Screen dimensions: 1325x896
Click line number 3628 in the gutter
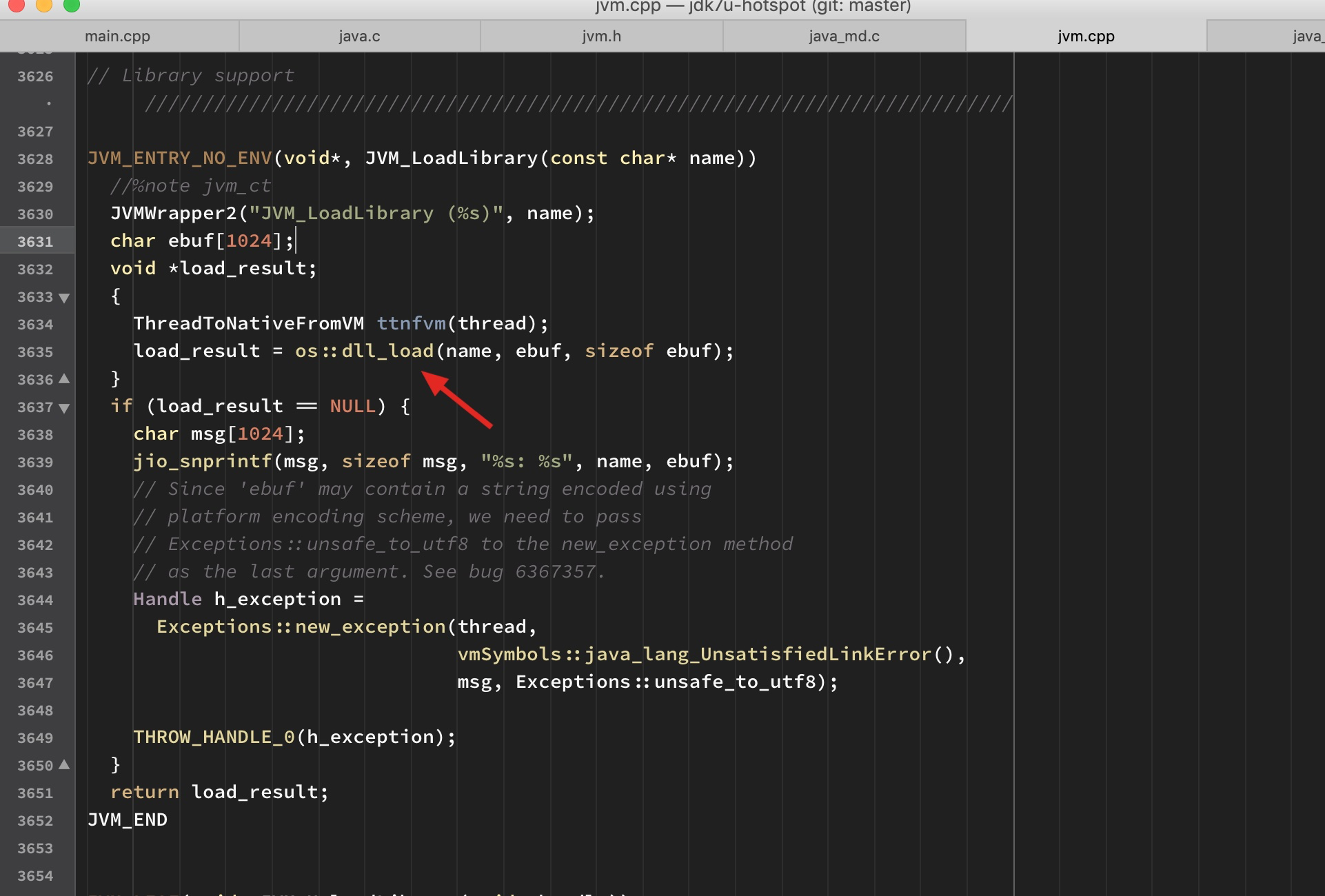click(35, 159)
